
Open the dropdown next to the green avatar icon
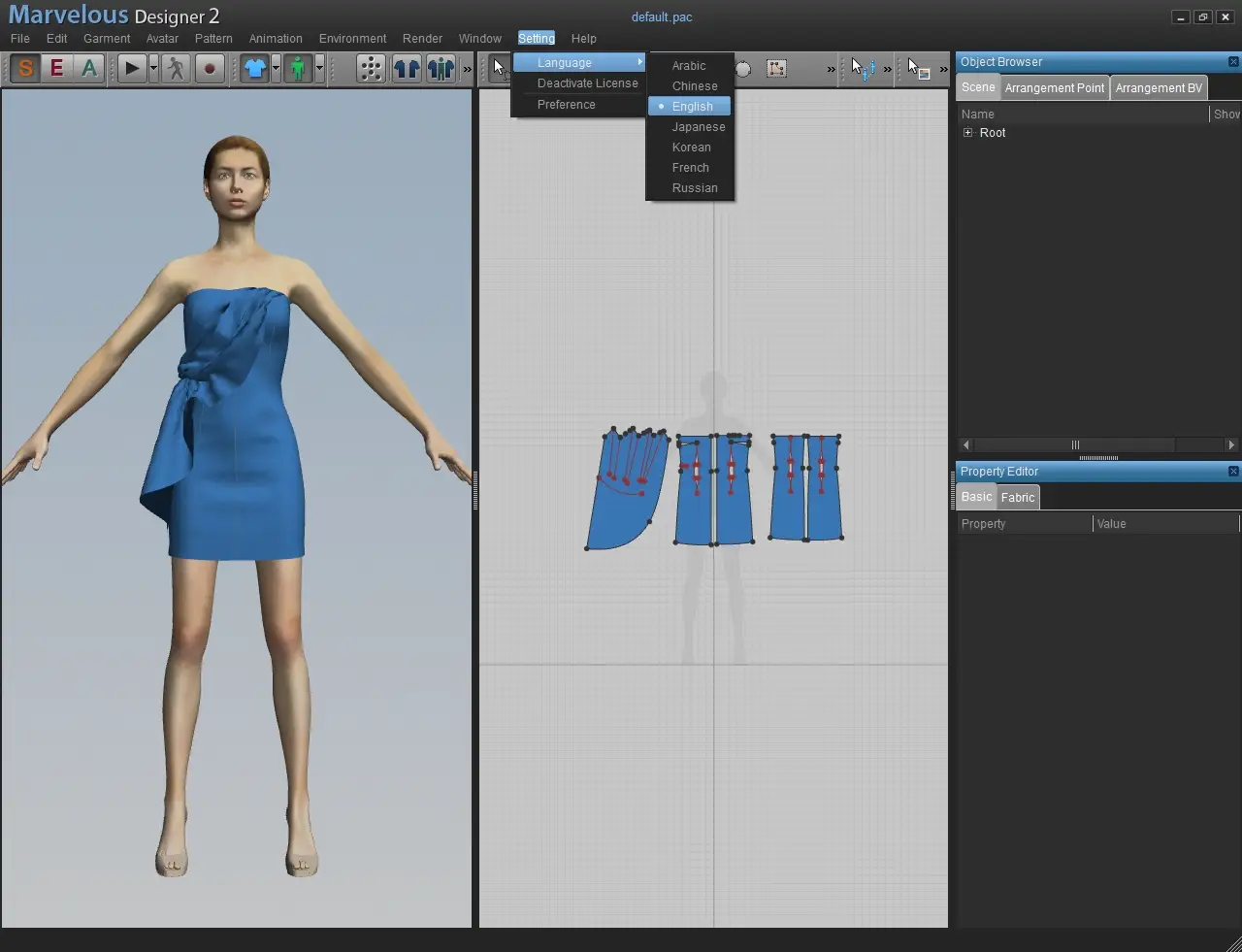pyautogui.click(x=319, y=68)
